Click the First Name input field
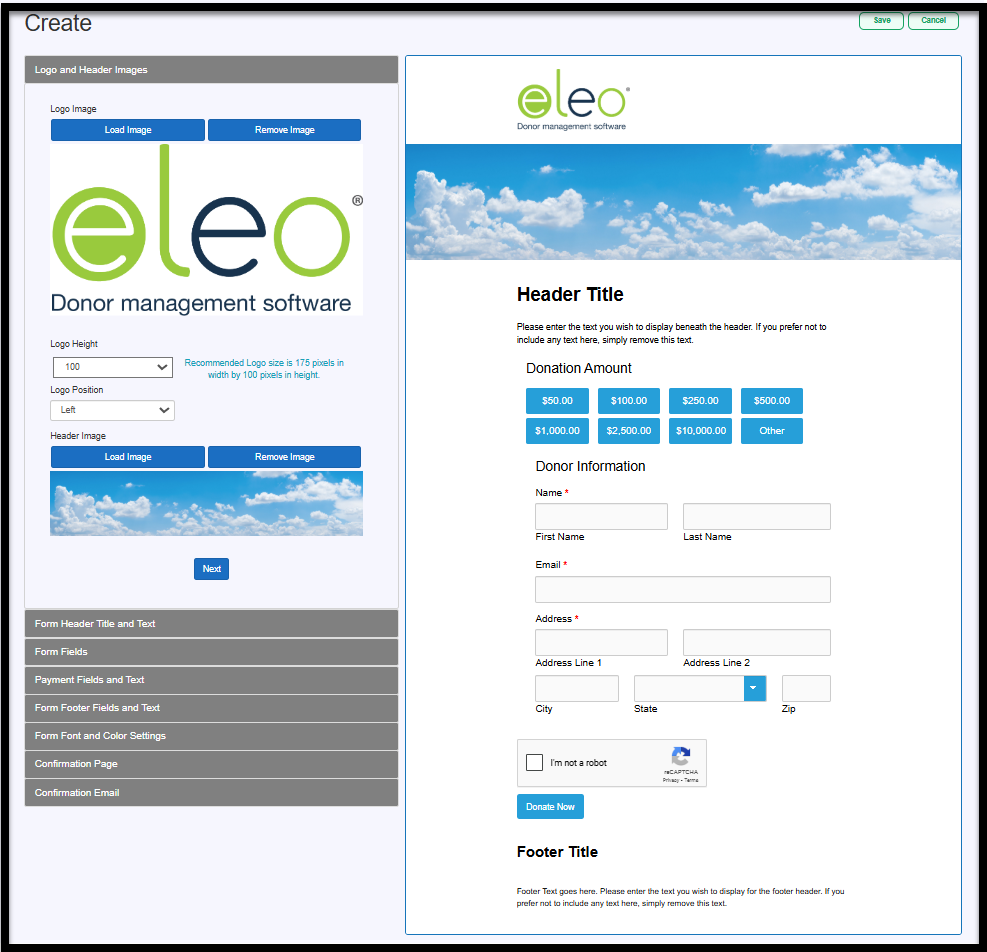987x952 pixels. coord(601,516)
